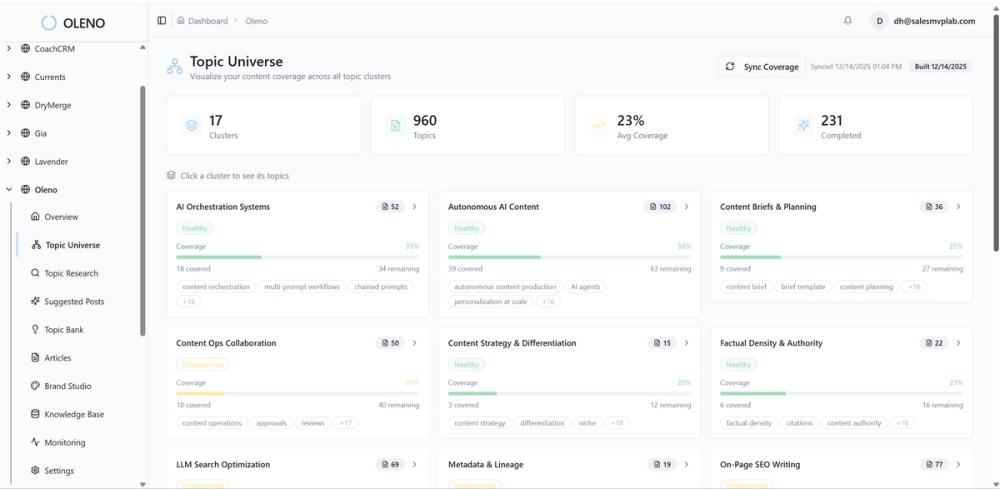Click the globe icon next to Currents
The height and width of the screenshot is (489, 1000).
[x=26, y=77]
